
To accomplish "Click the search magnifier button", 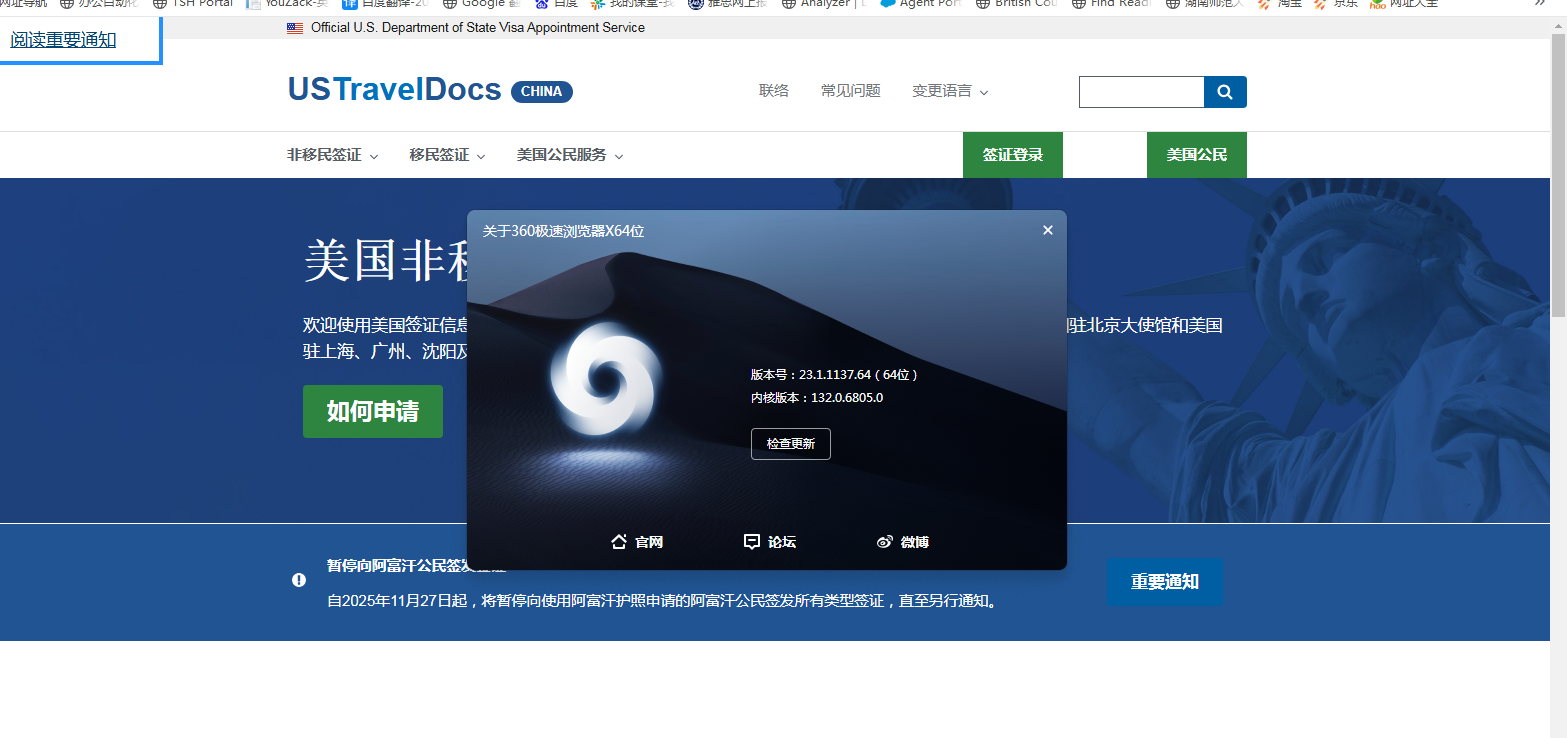I will (1225, 92).
